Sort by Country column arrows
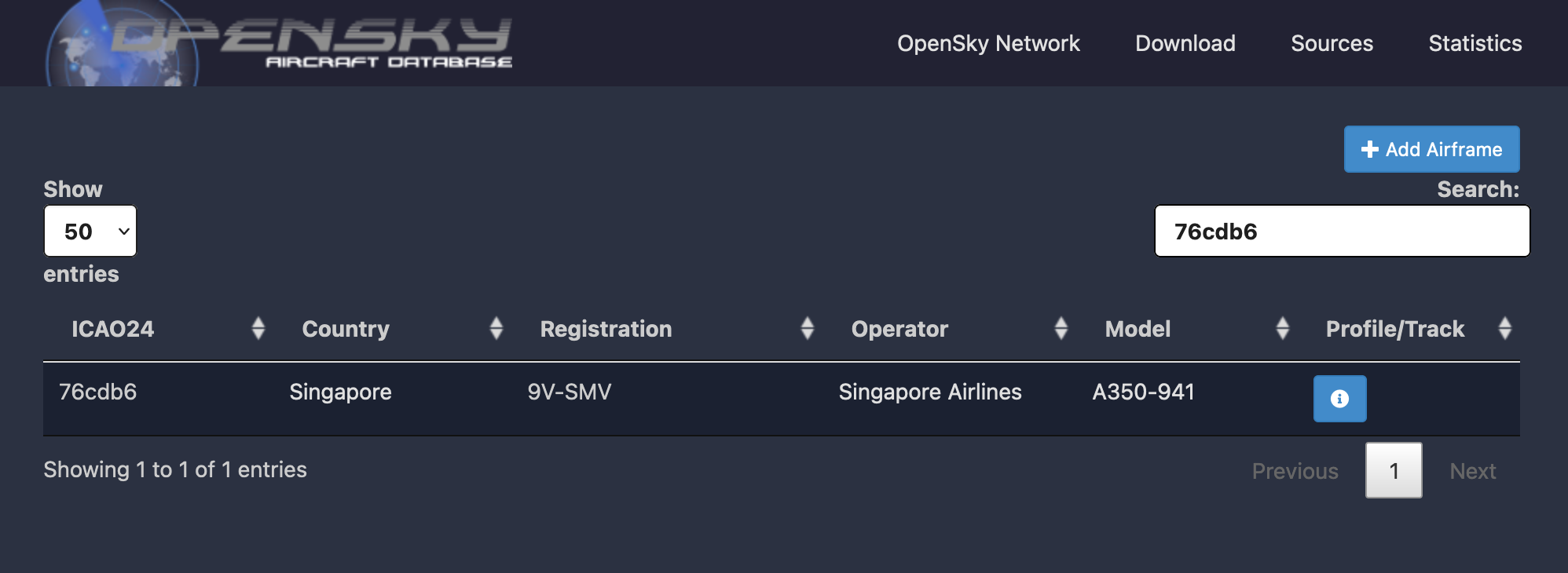This screenshot has width=1568, height=573. coord(496,328)
